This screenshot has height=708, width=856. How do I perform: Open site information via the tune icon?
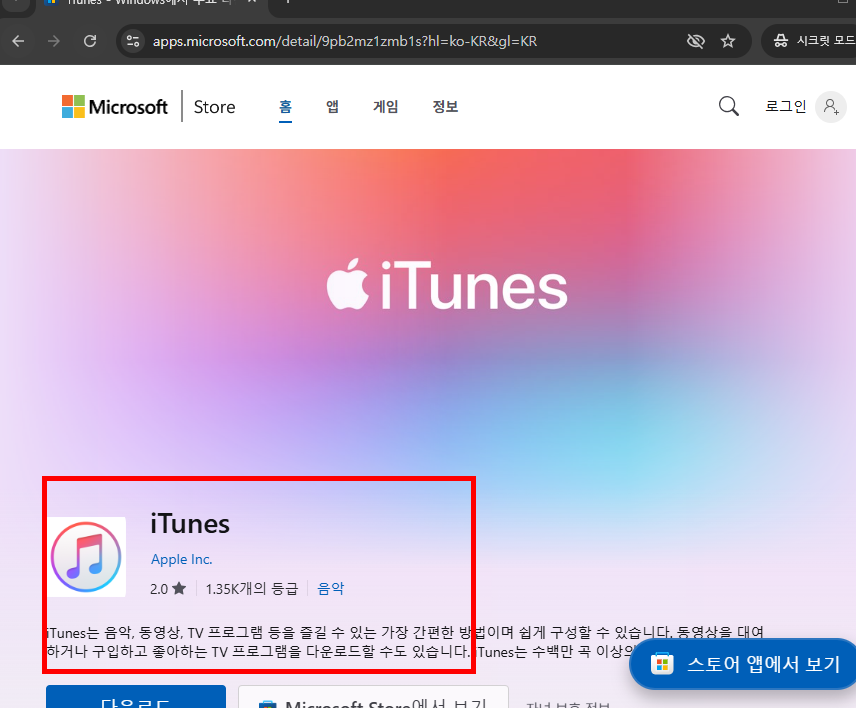coord(133,41)
